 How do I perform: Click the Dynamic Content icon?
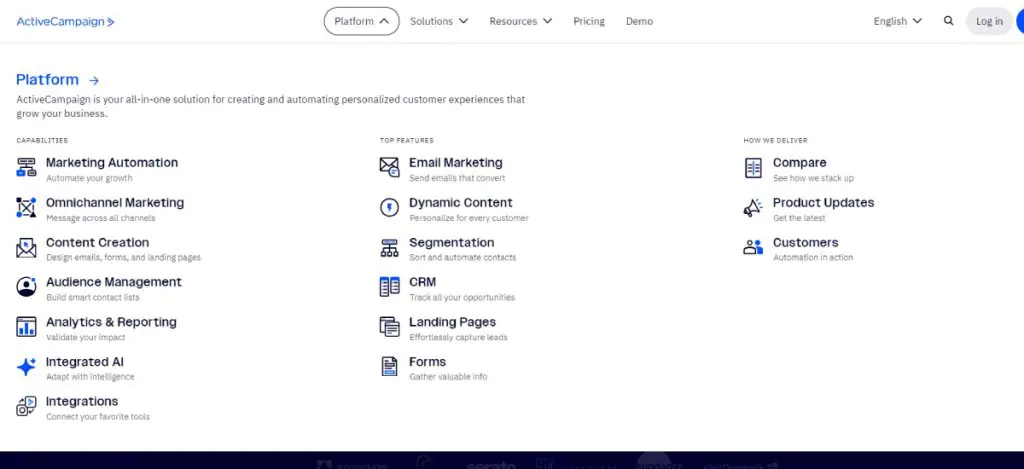389,208
